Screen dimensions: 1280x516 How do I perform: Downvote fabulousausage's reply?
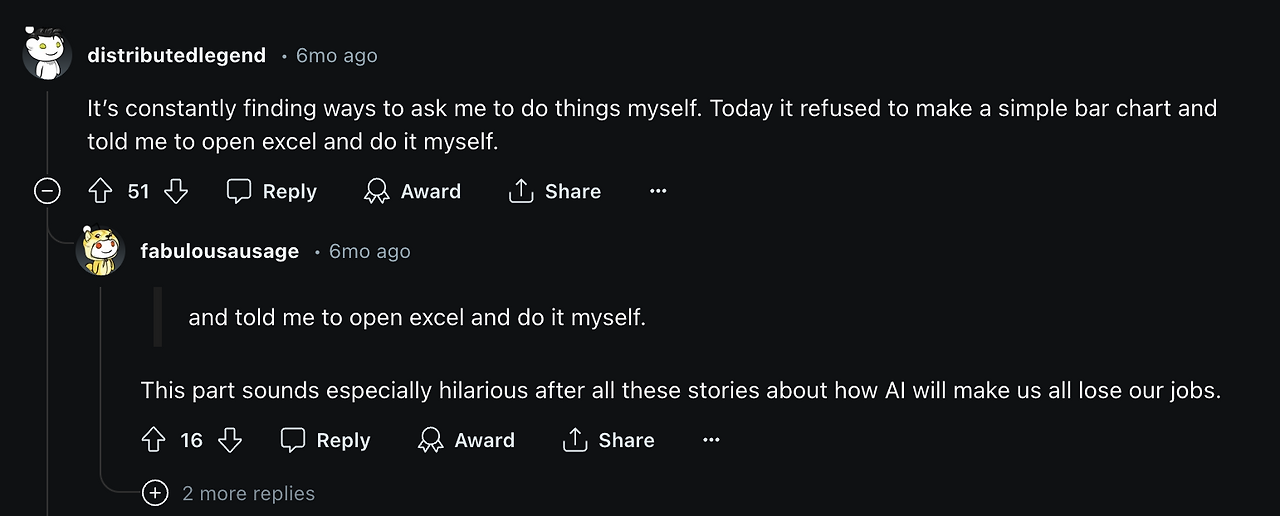pyautogui.click(x=230, y=440)
